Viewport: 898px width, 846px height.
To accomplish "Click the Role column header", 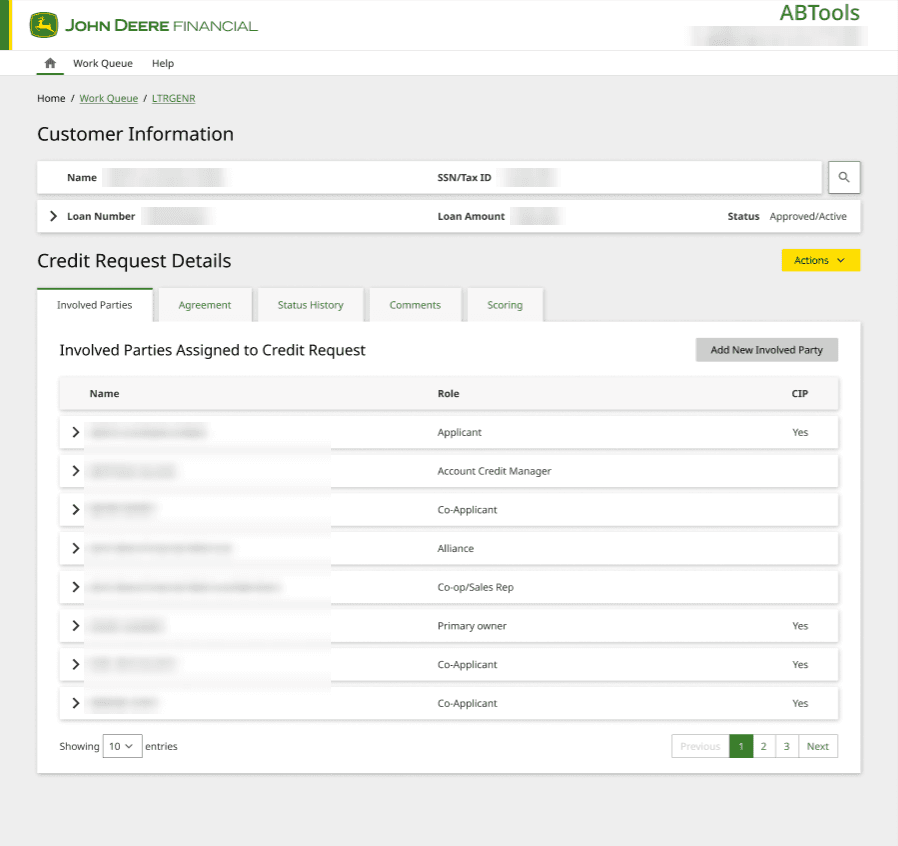I will 448,394.
